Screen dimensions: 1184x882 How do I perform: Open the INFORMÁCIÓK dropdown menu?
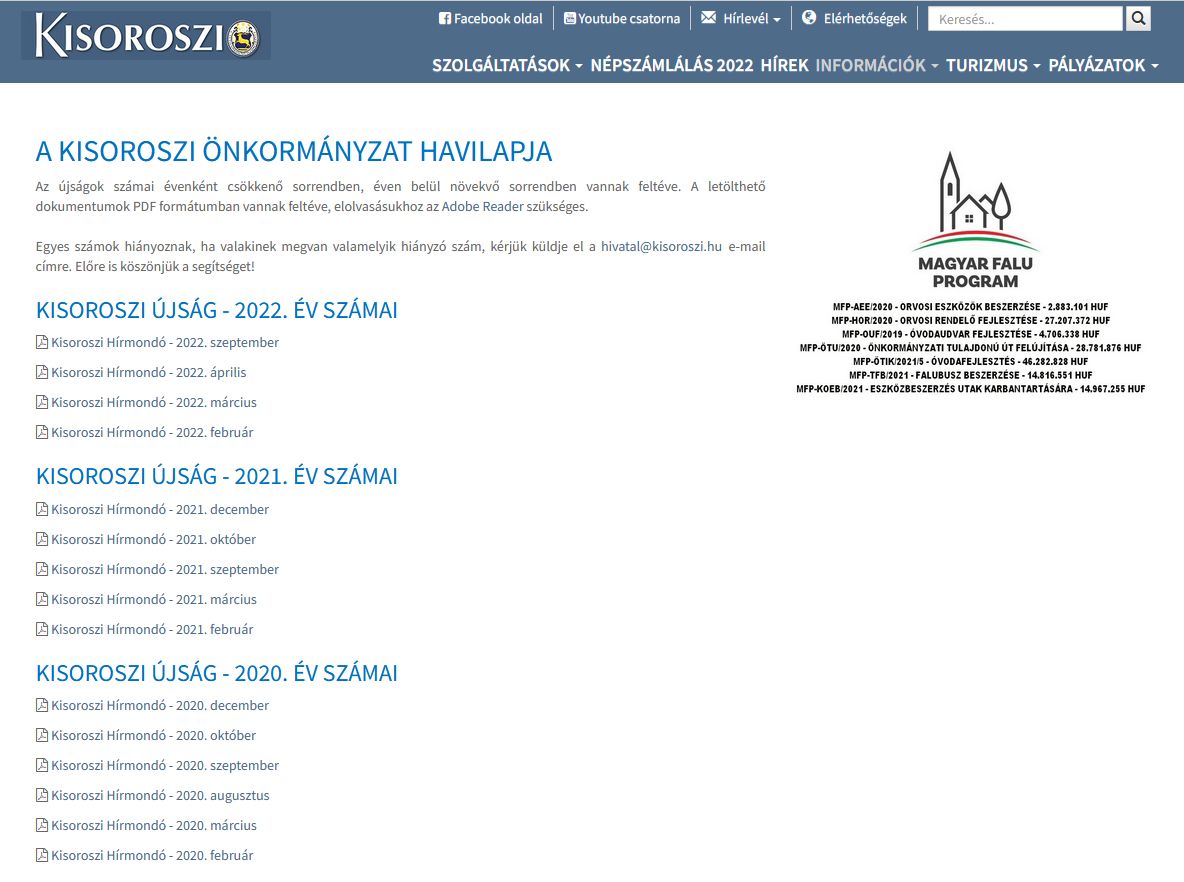tap(877, 65)
